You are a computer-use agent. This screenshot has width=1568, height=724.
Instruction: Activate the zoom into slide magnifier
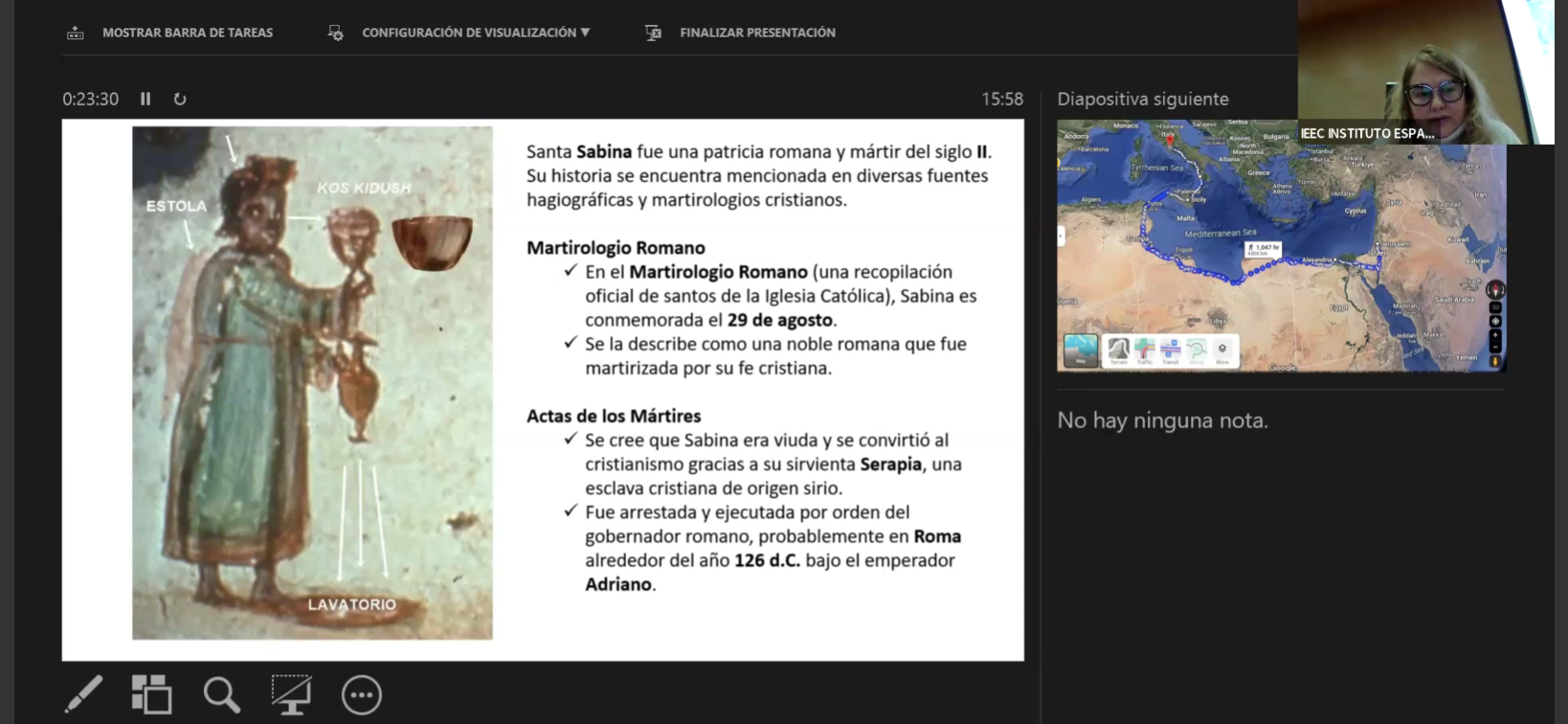pos(221,694)
